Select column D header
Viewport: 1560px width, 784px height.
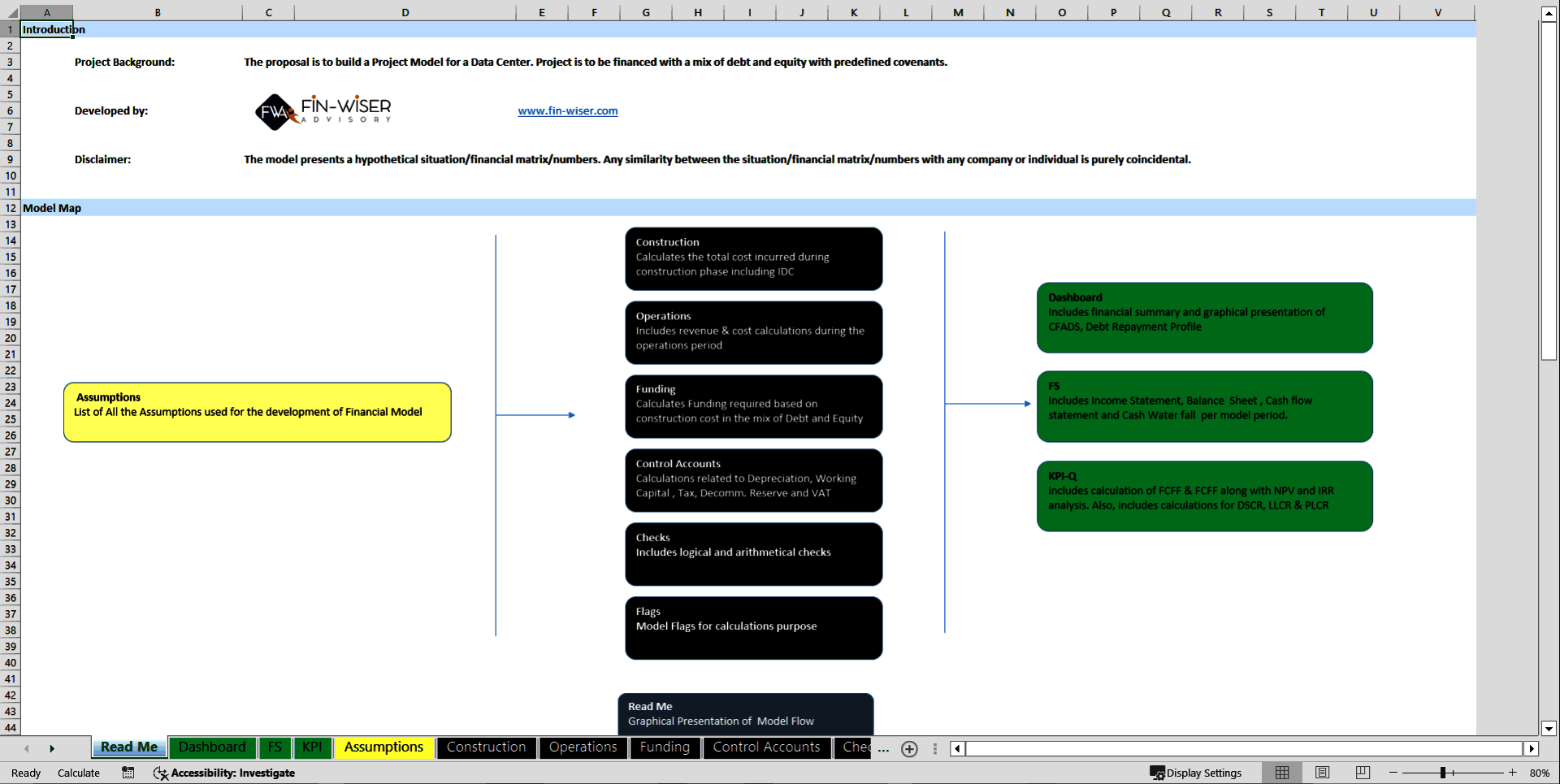[x=405, y=12]
